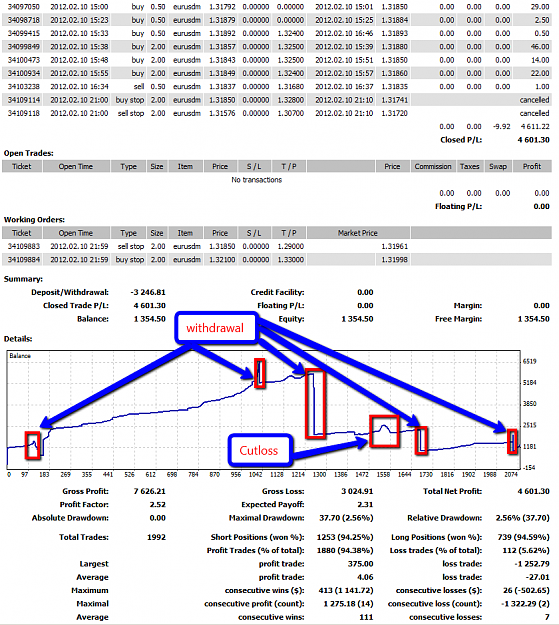Click the Commission header in Open Trades table
The image size is (559, 625).
(433, 166)
